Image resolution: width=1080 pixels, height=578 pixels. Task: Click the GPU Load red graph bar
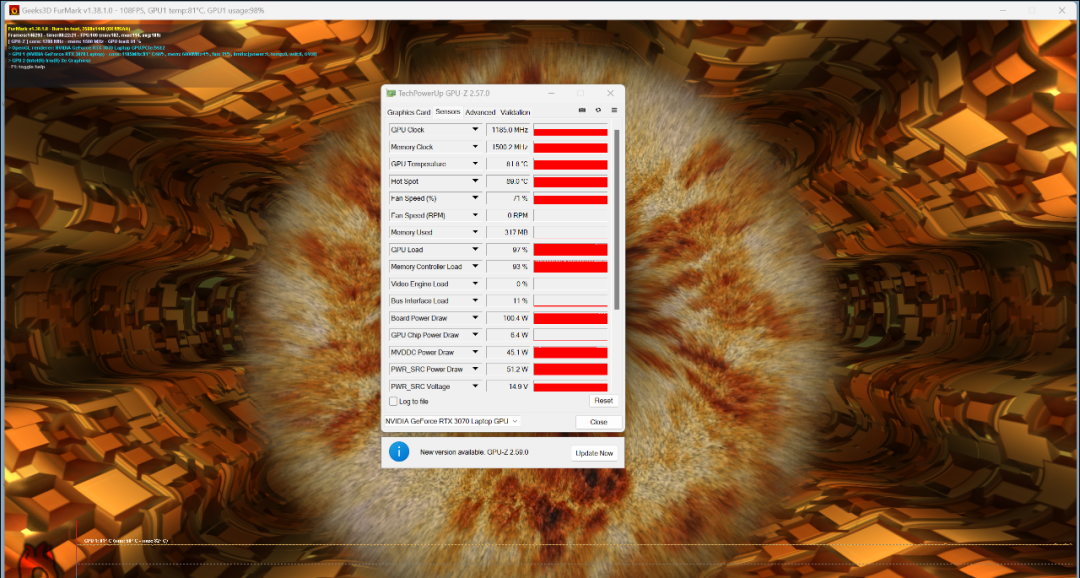point(570,250)
